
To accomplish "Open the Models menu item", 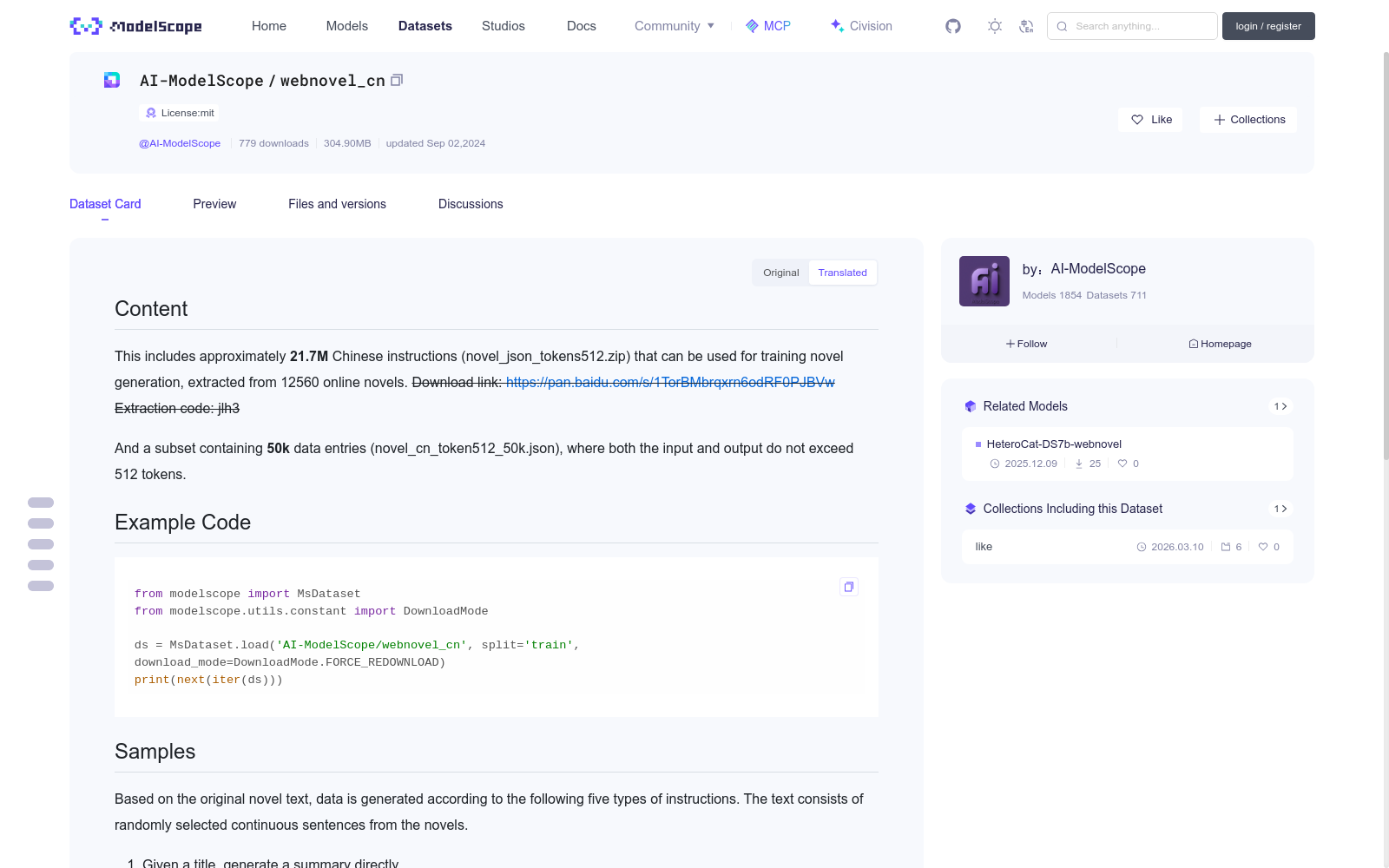I will pyautogui.click(x=347, y=26).
